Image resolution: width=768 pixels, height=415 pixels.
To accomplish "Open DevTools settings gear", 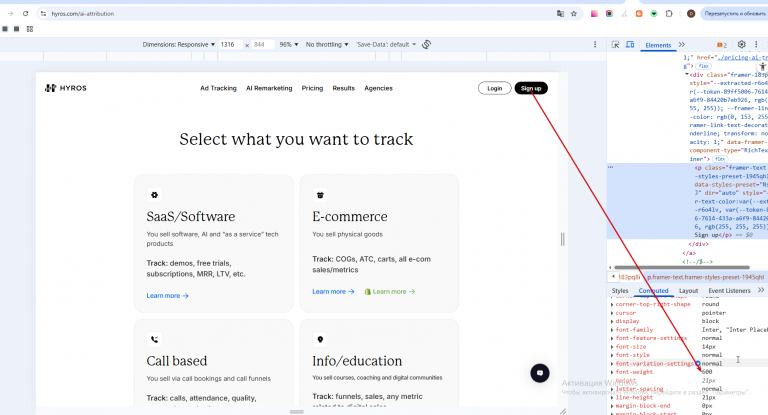I will pos(742,45).
